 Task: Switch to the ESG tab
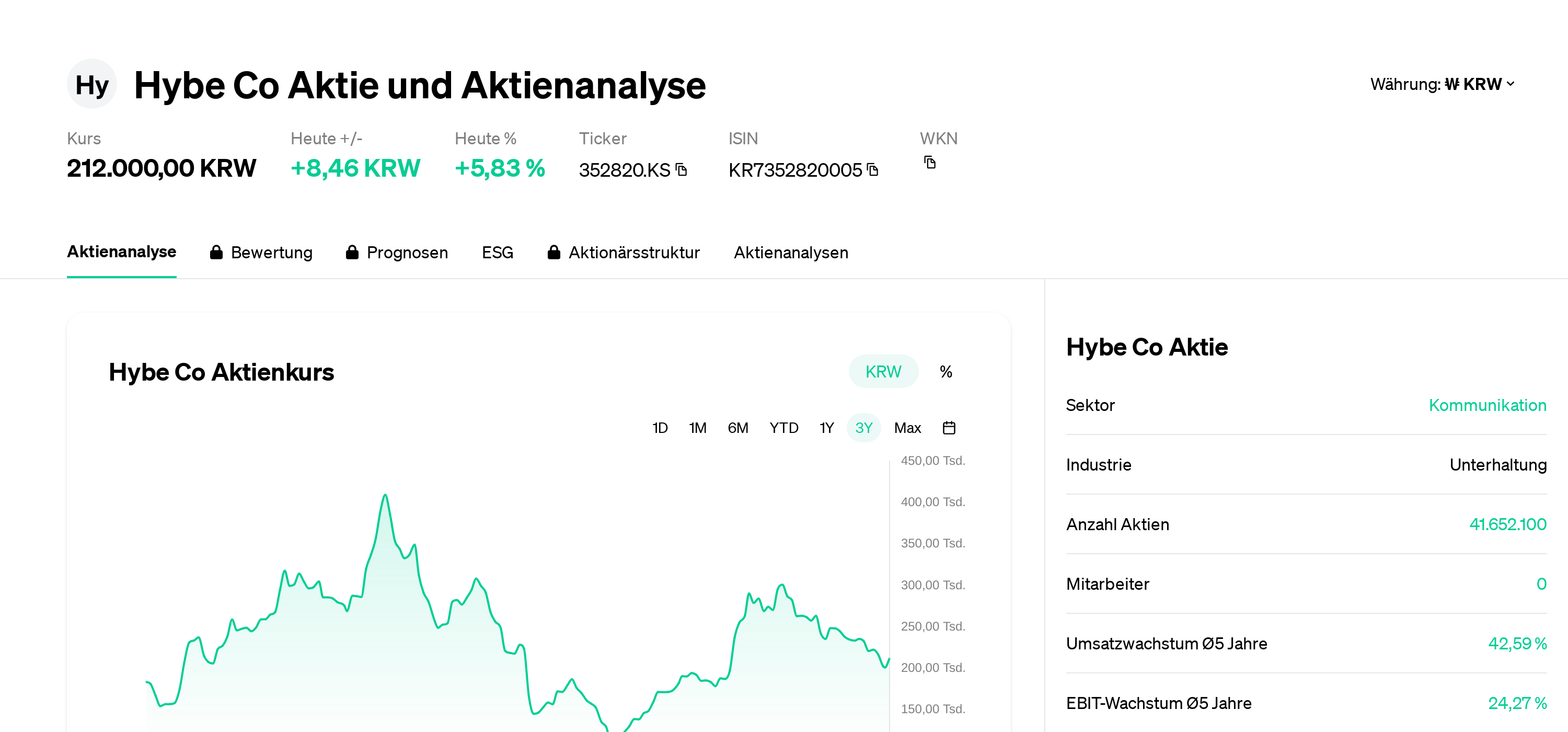pos(497,251)
